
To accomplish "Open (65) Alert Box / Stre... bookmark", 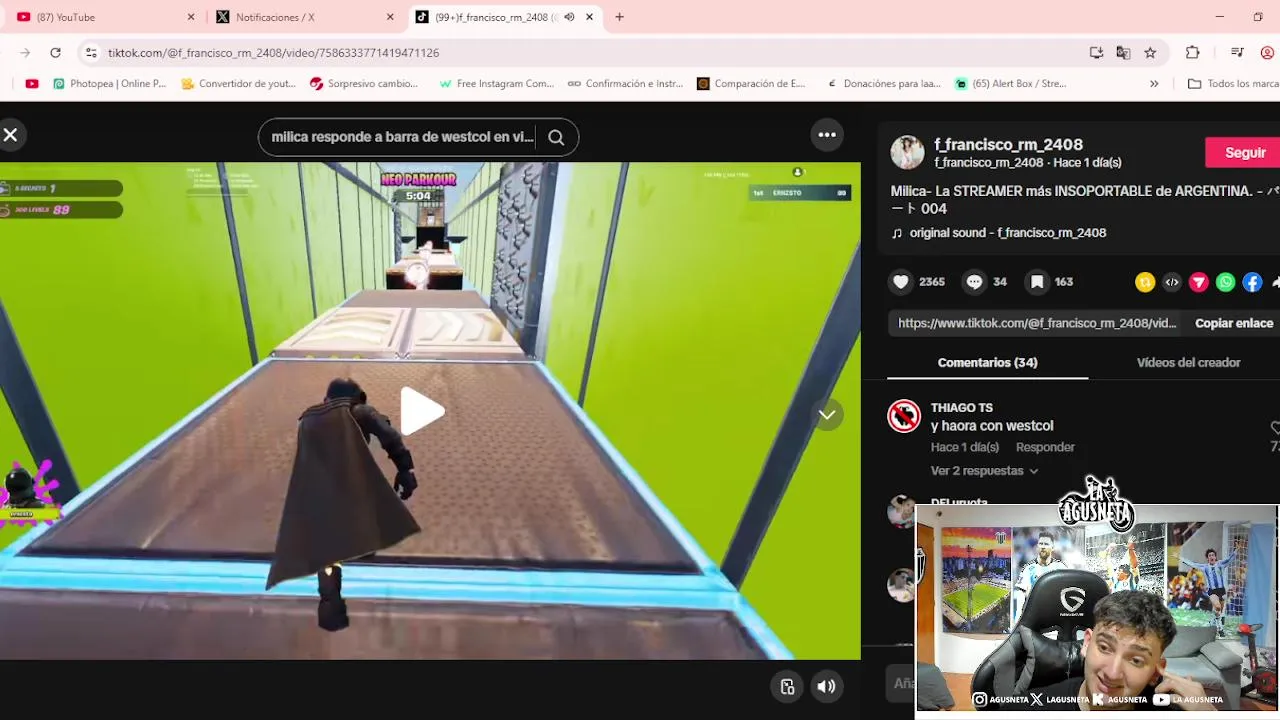I will coord(1011,84).
